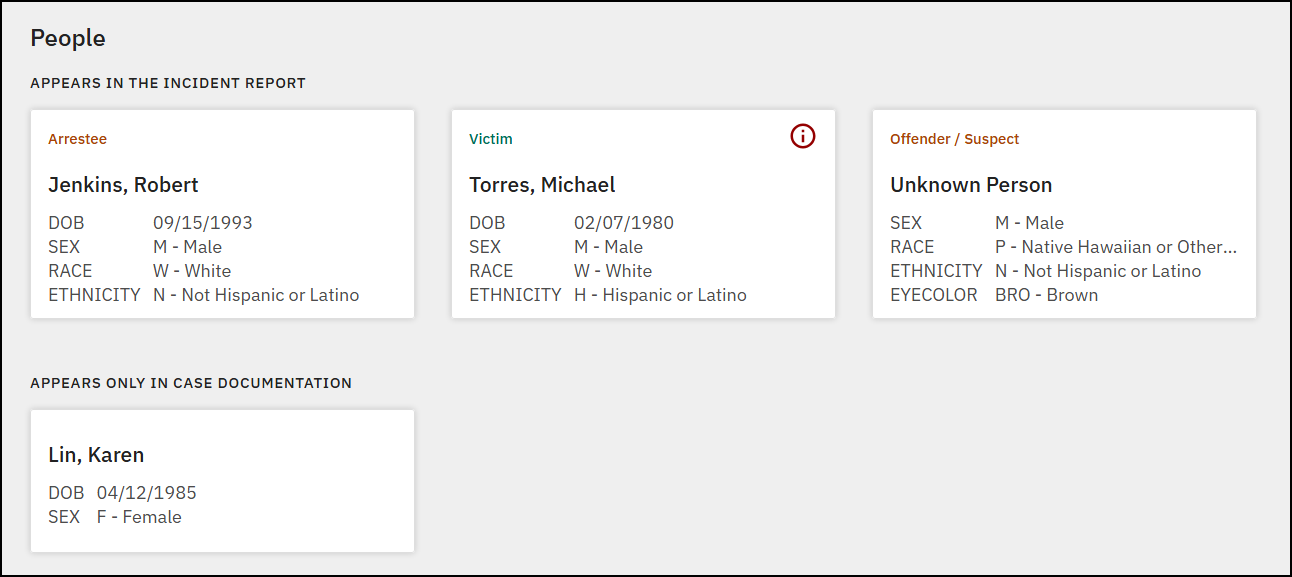
Task: Select the Victim role label
Action: coord(491,139)
